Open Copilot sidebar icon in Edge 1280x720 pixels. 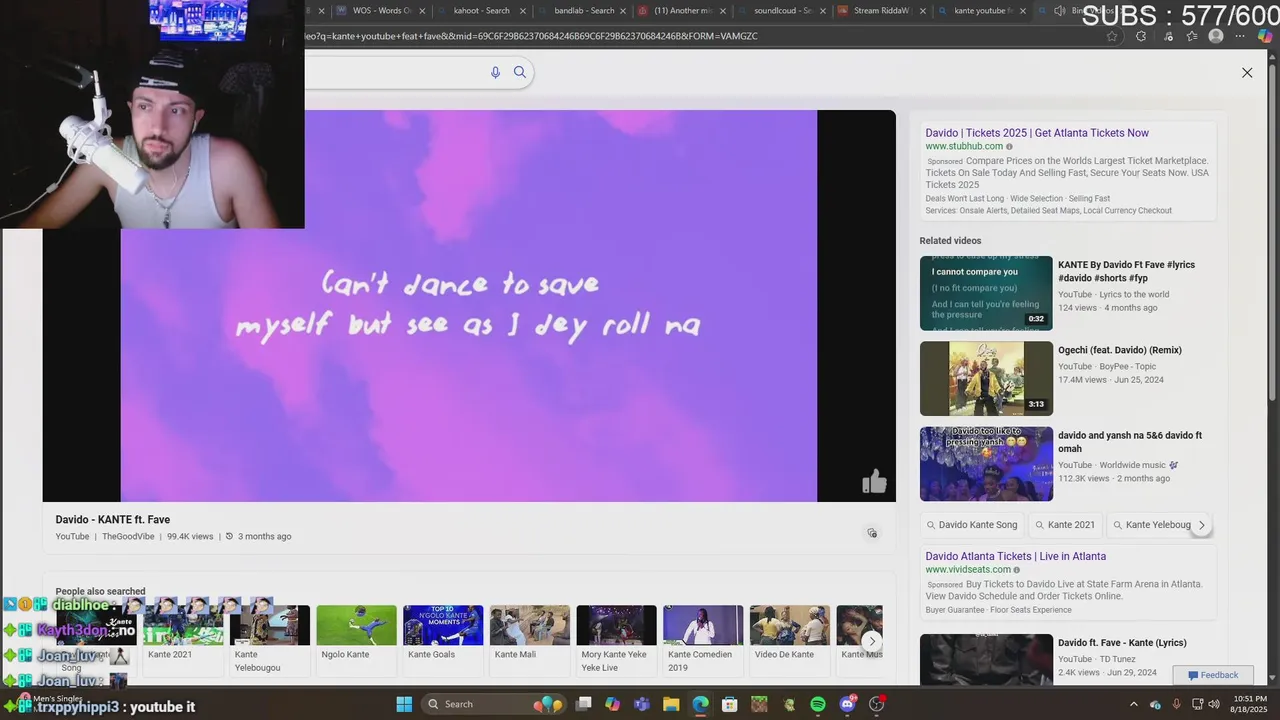click(x=1267, y=36)
